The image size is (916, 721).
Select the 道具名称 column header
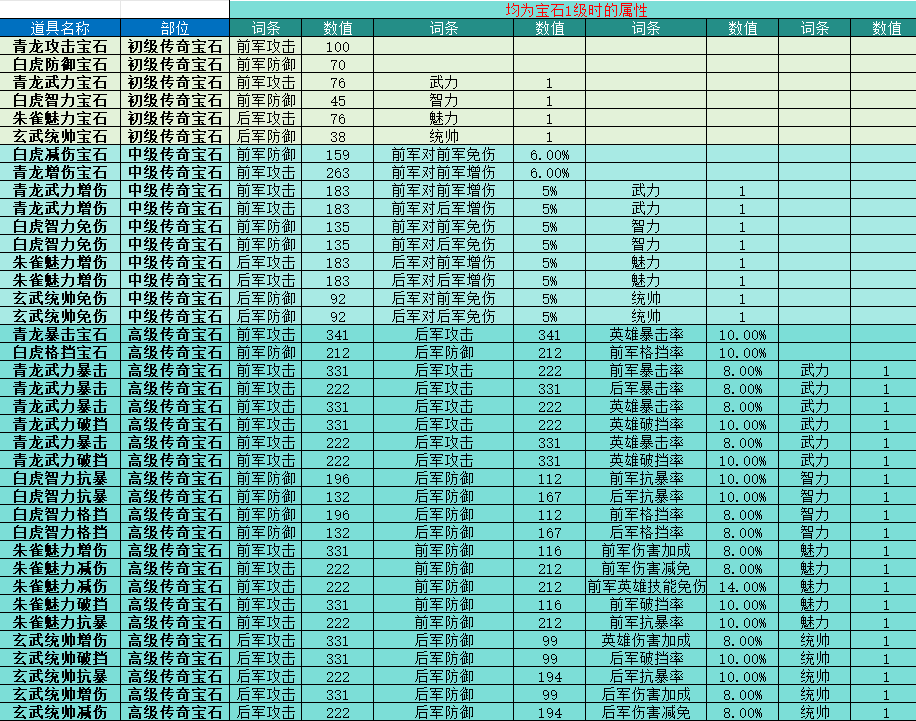60,28
